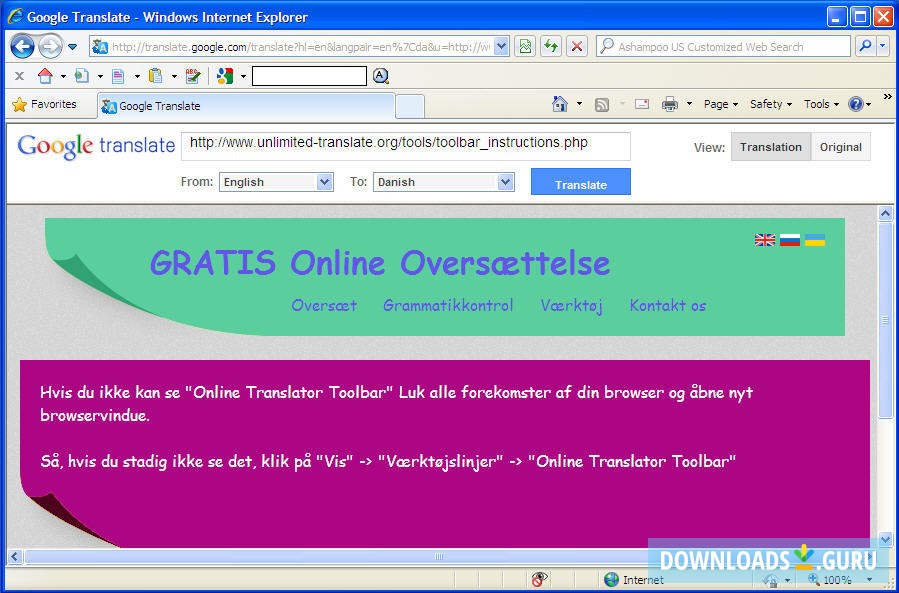This screenshot has height=593, width=899.
Task: Click the browser Forward arrow button
Action: point(50,46)
